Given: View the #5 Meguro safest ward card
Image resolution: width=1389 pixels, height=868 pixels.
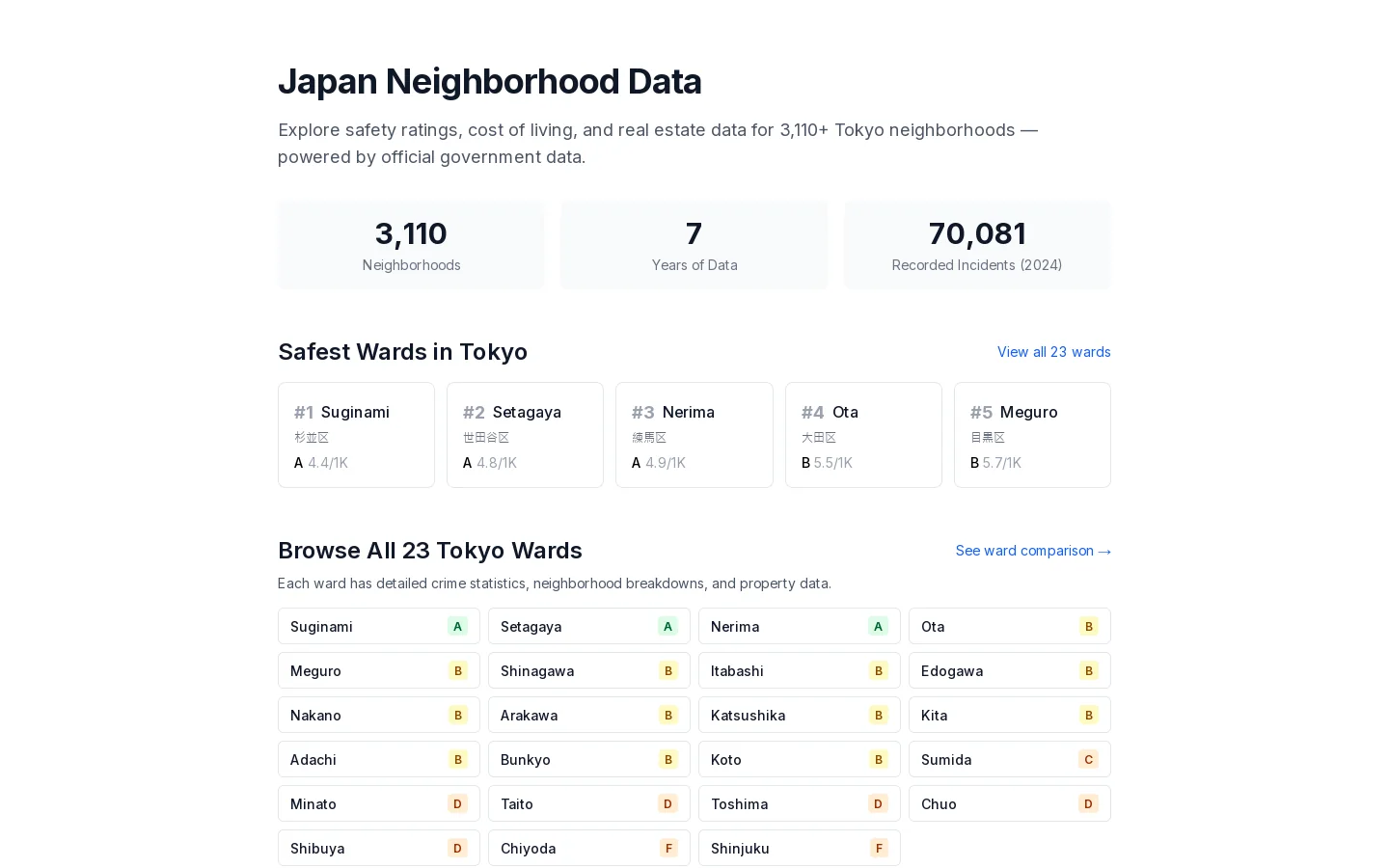Looking at the screenshot, I should [1032, 435].
